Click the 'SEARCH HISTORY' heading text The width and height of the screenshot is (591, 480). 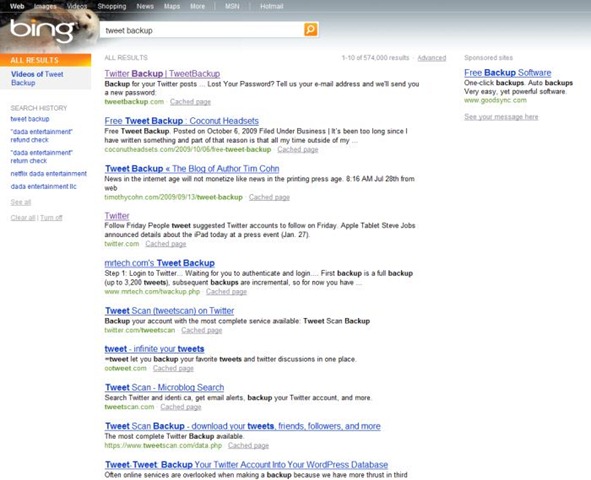pyautogui.click(x=39, y=108)
